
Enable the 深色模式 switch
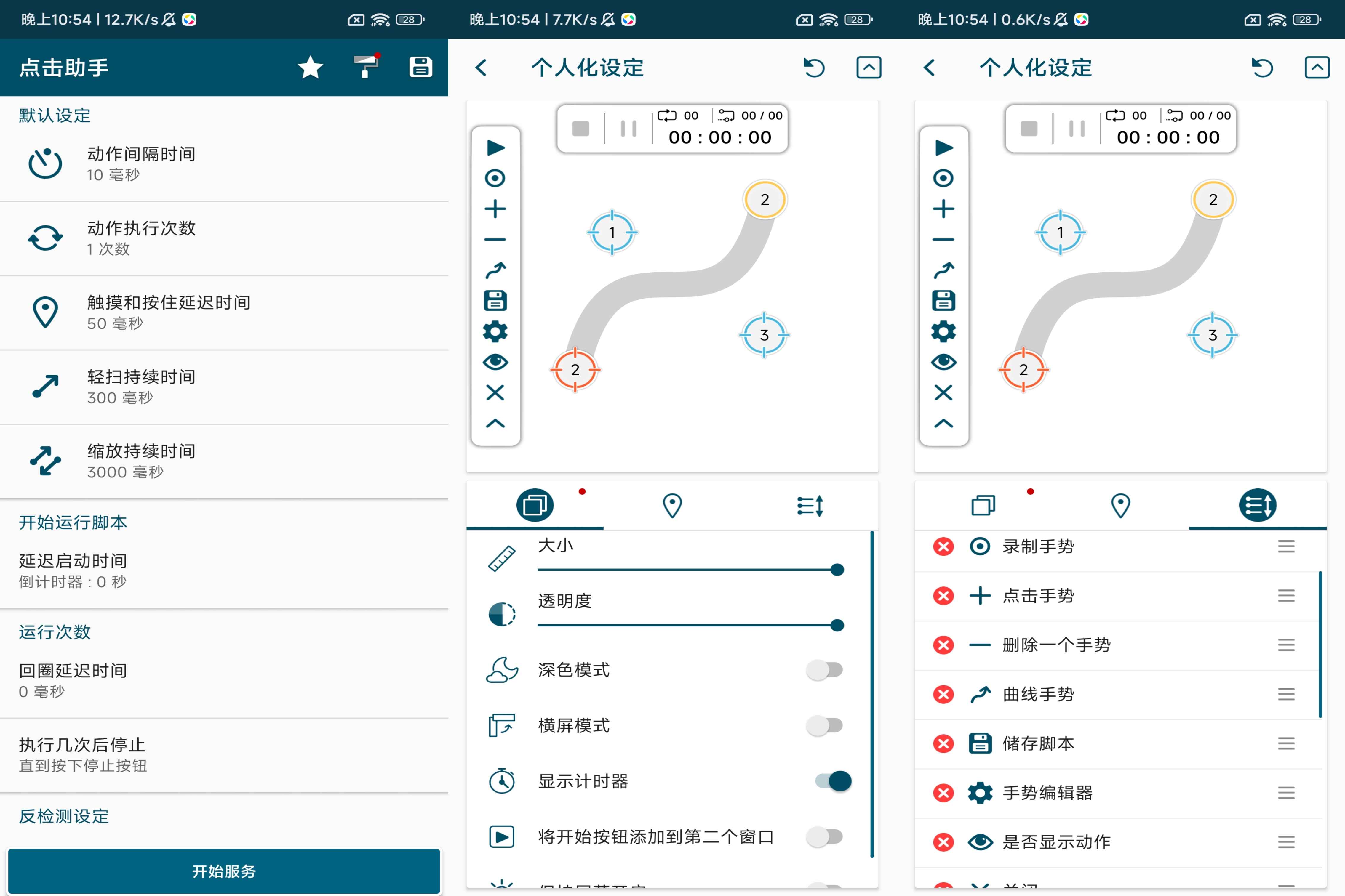click(824, 670)
